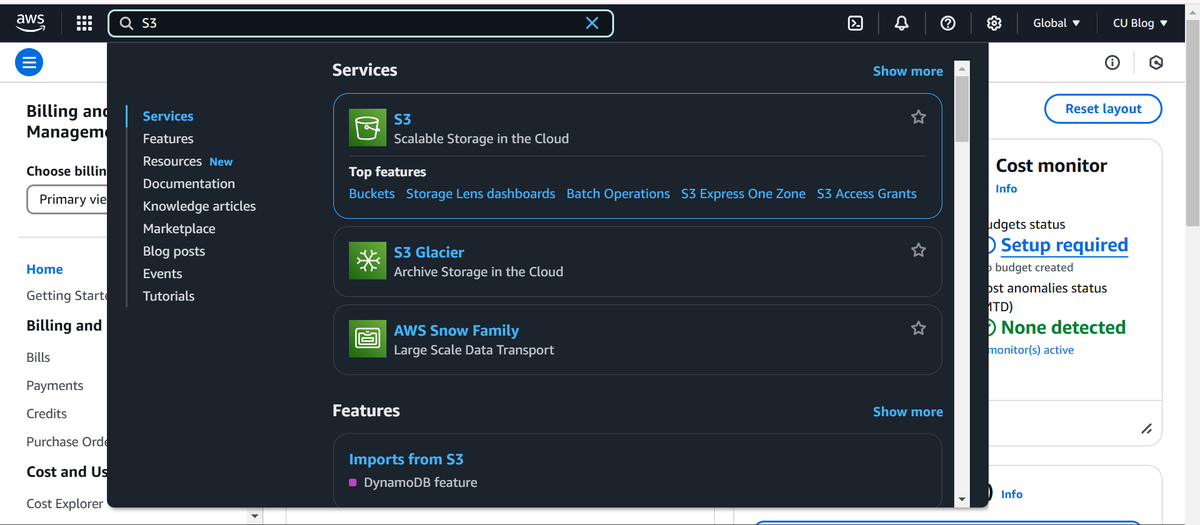Open the services grid menu icon
Image resolution: width=1200 pixels, height=525 pixels.
85,23
